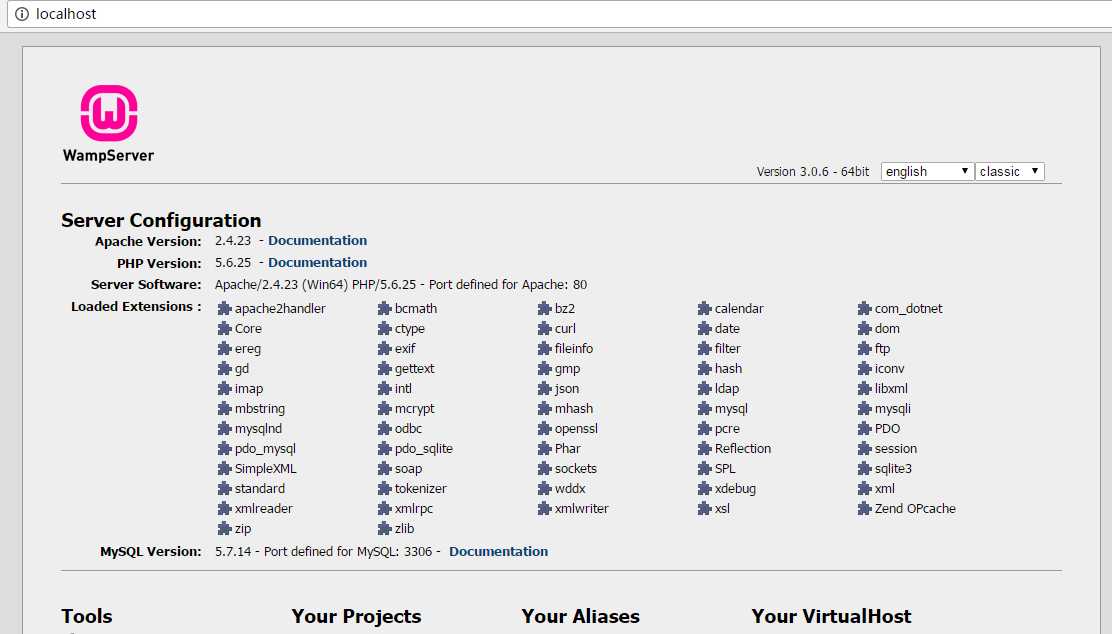Click the standard extension name

tap(260, 489)
